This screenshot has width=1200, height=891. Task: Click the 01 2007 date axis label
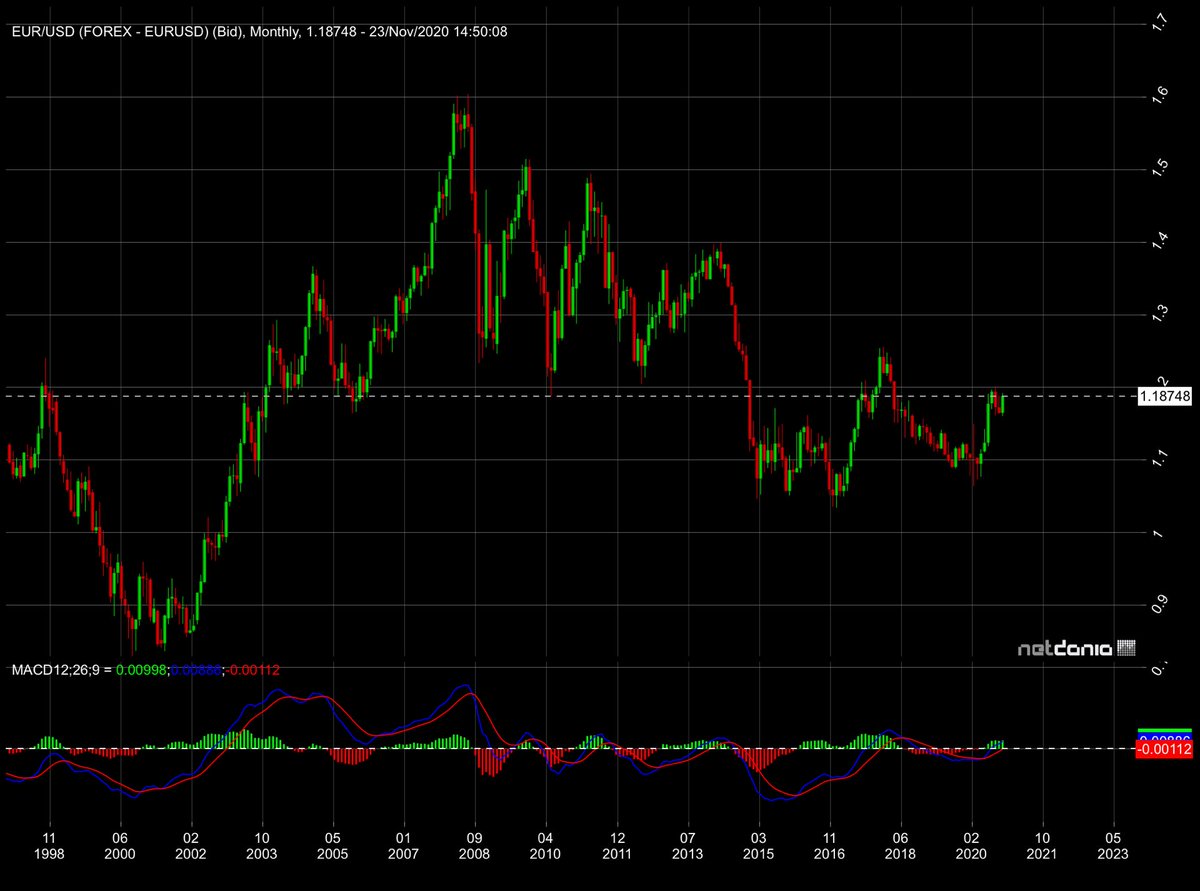click(x=404, y=846)
